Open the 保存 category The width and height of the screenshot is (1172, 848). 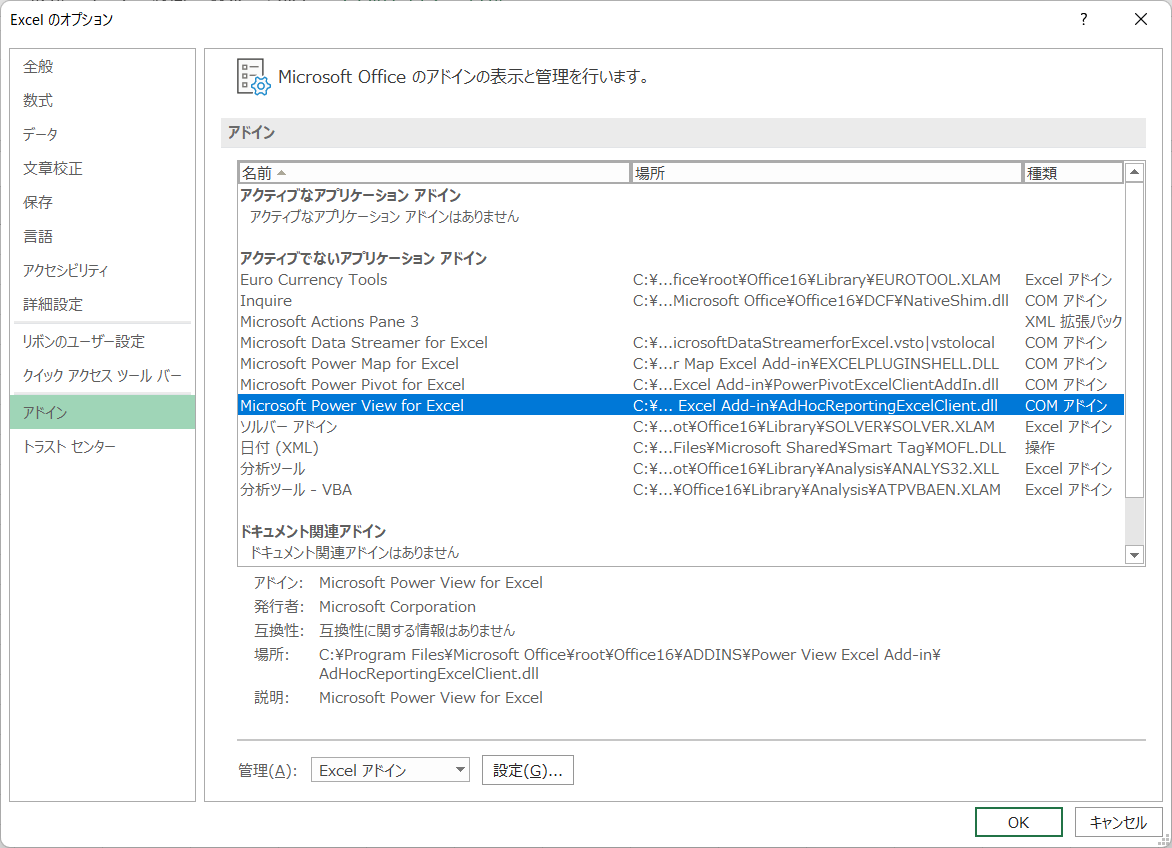pos(102,202)
